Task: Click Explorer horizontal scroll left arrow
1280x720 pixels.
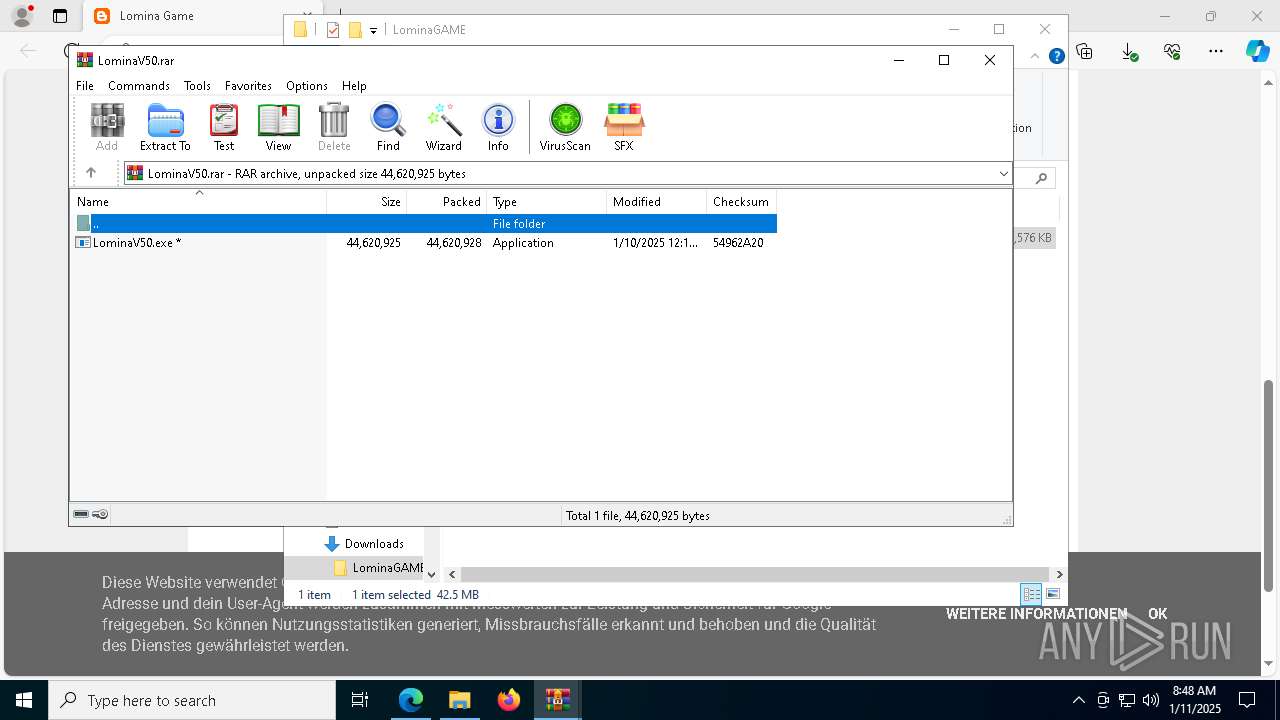Action: (x=452, y=574)
